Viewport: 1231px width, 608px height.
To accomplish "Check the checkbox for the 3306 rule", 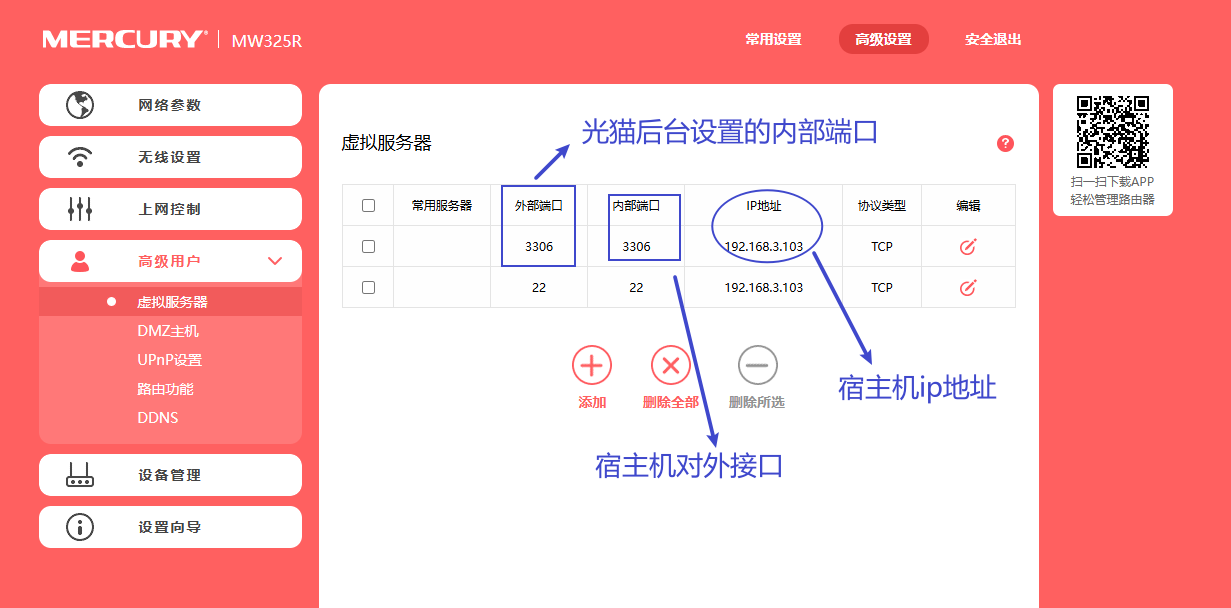I will 368,246.
